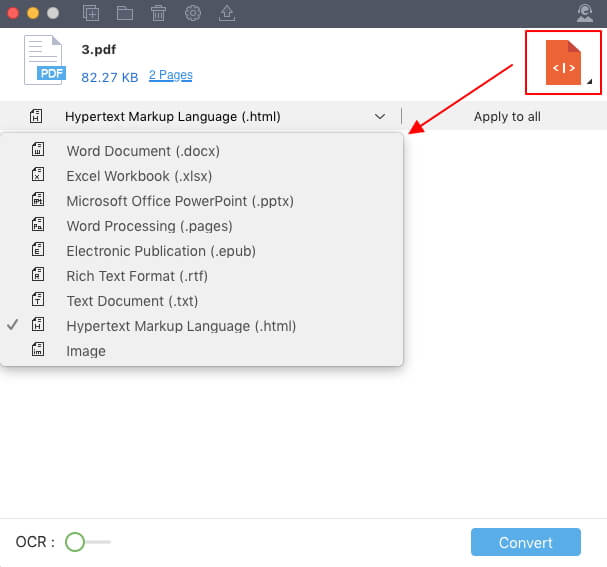Click the upload/share toolbar icon
Image resolution: width=607 pixels, height=567 pixels.
227,13
